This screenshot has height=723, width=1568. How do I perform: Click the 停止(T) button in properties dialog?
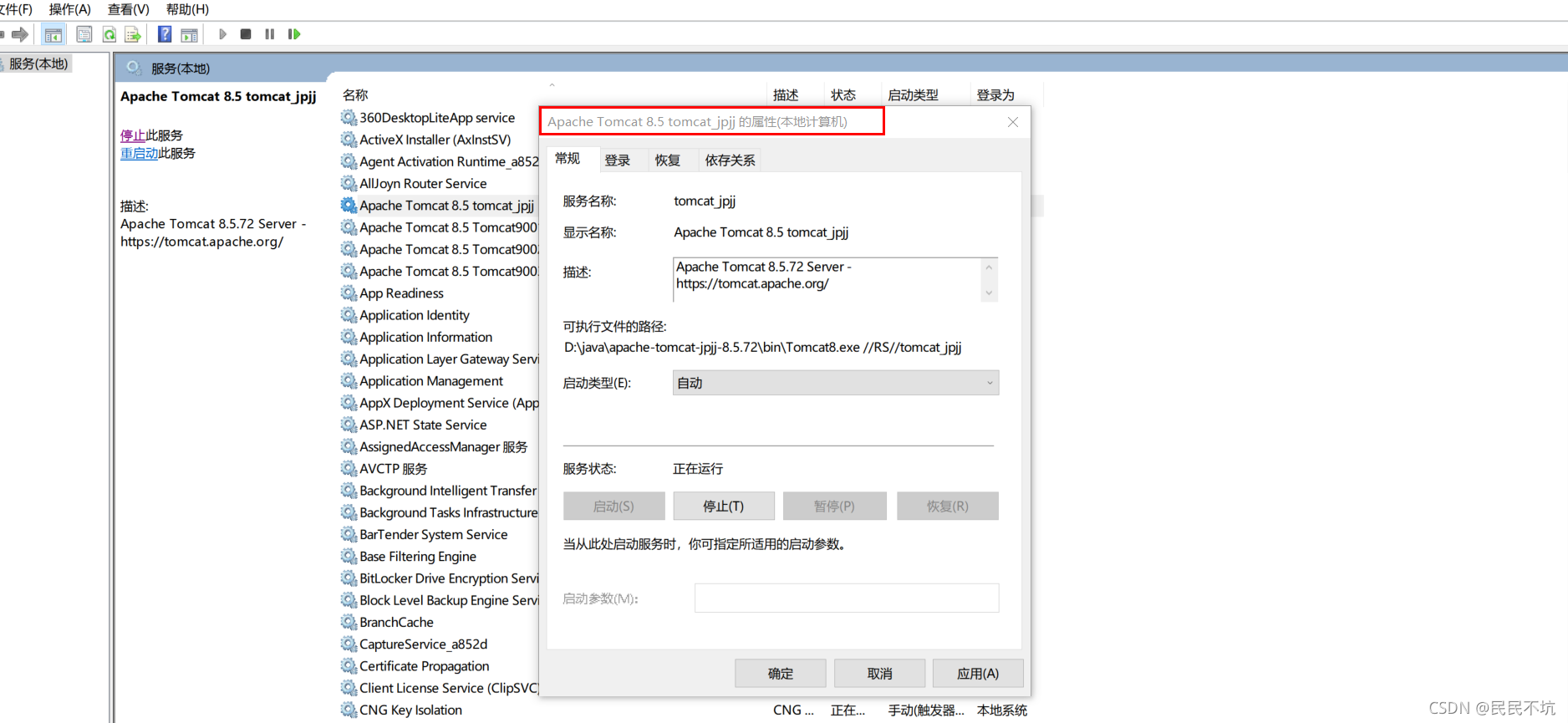[x=724, y=507]
